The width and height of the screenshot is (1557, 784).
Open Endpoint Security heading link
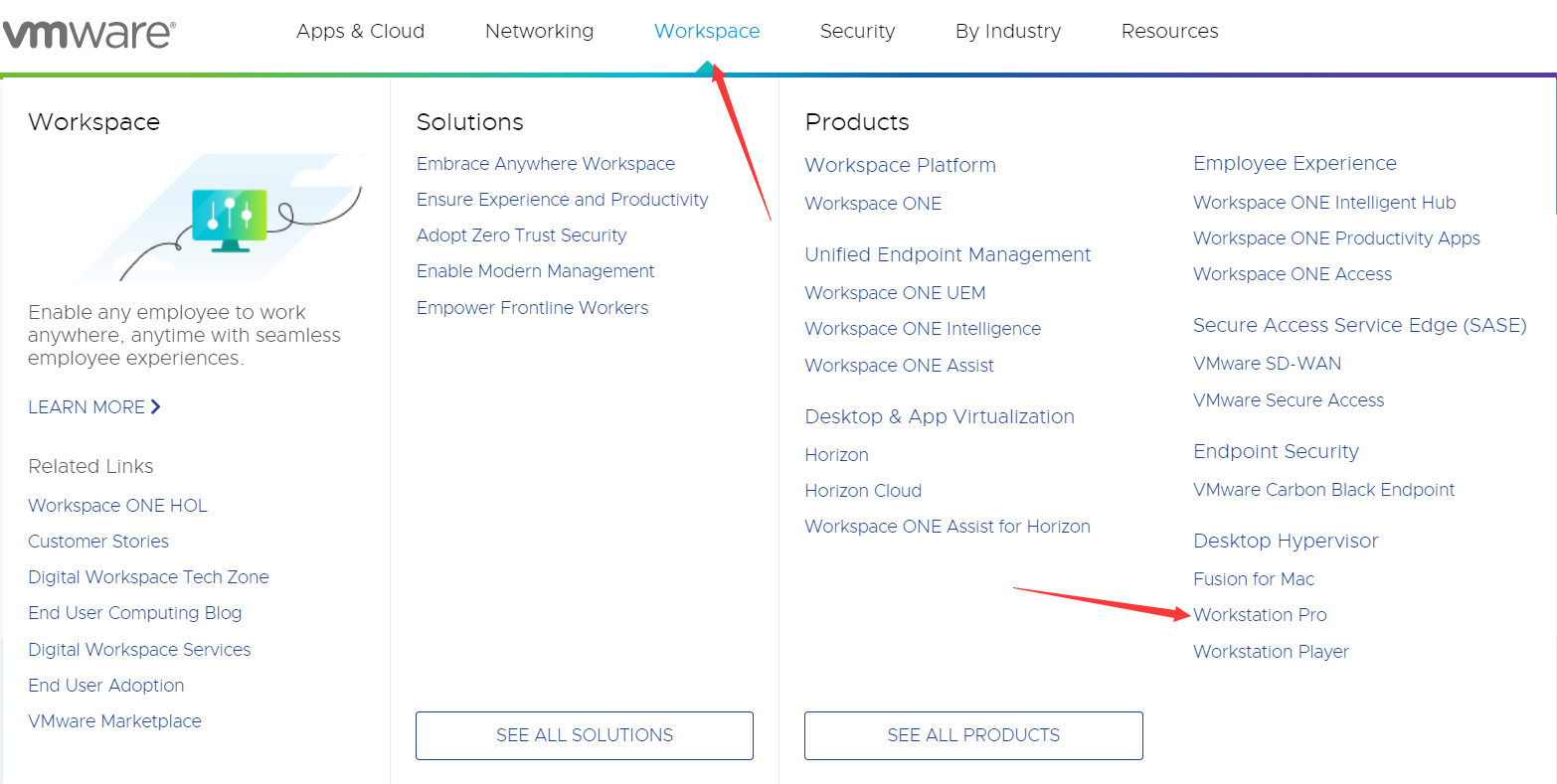tap(1277, 451)
